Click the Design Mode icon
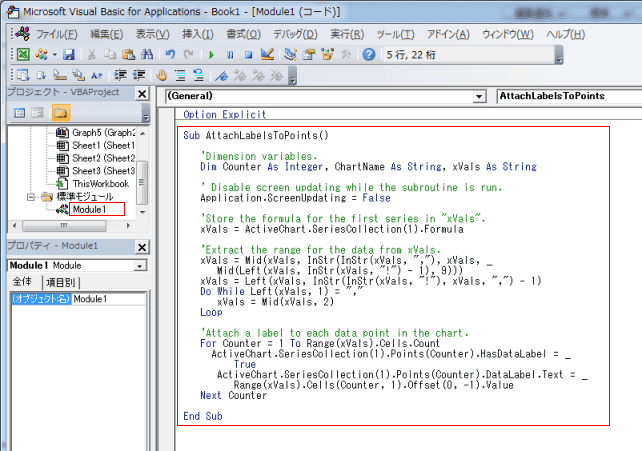This screenshot has height=451, width=642. click(x=266, y=54)
